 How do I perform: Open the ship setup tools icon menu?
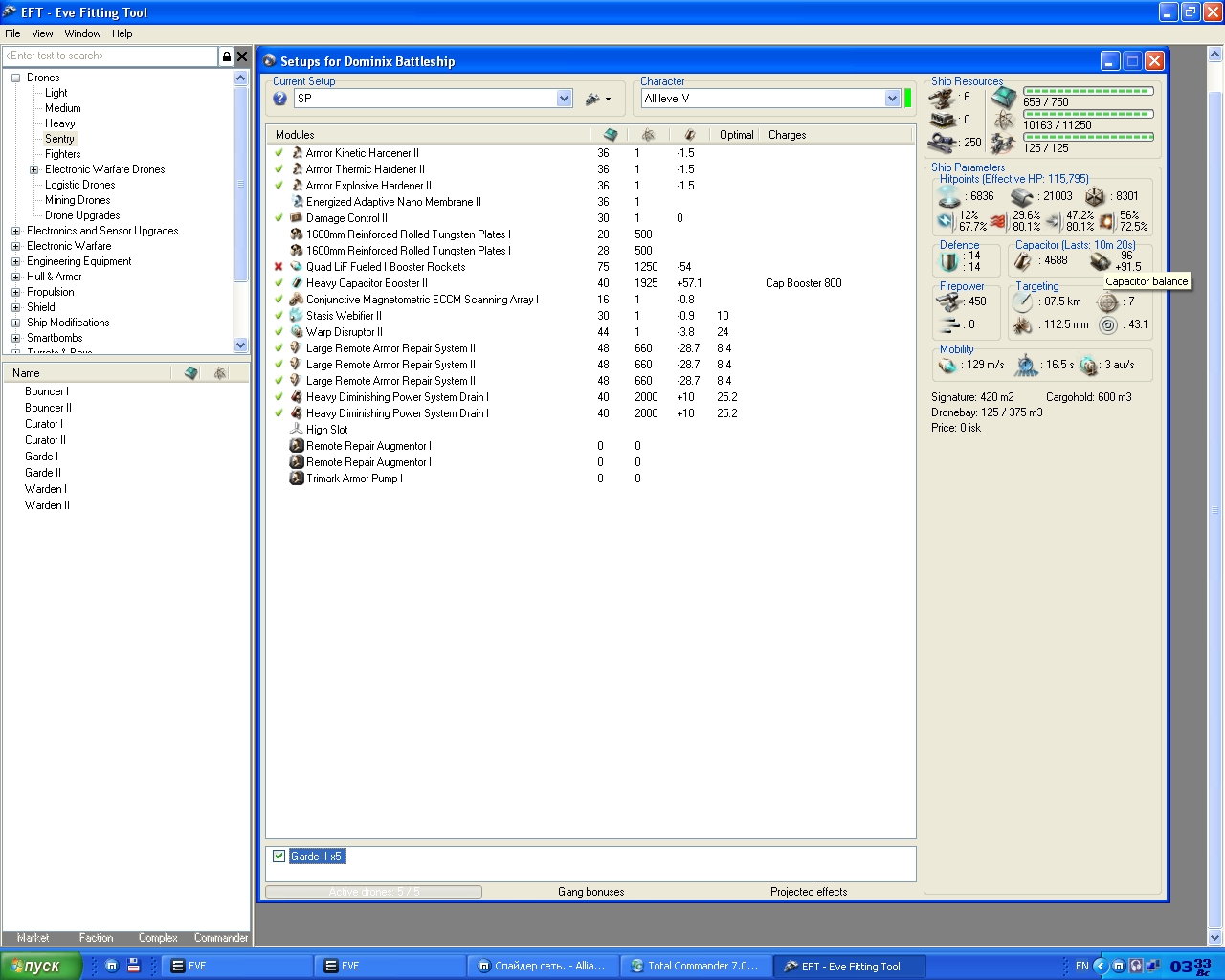(598, 99)
